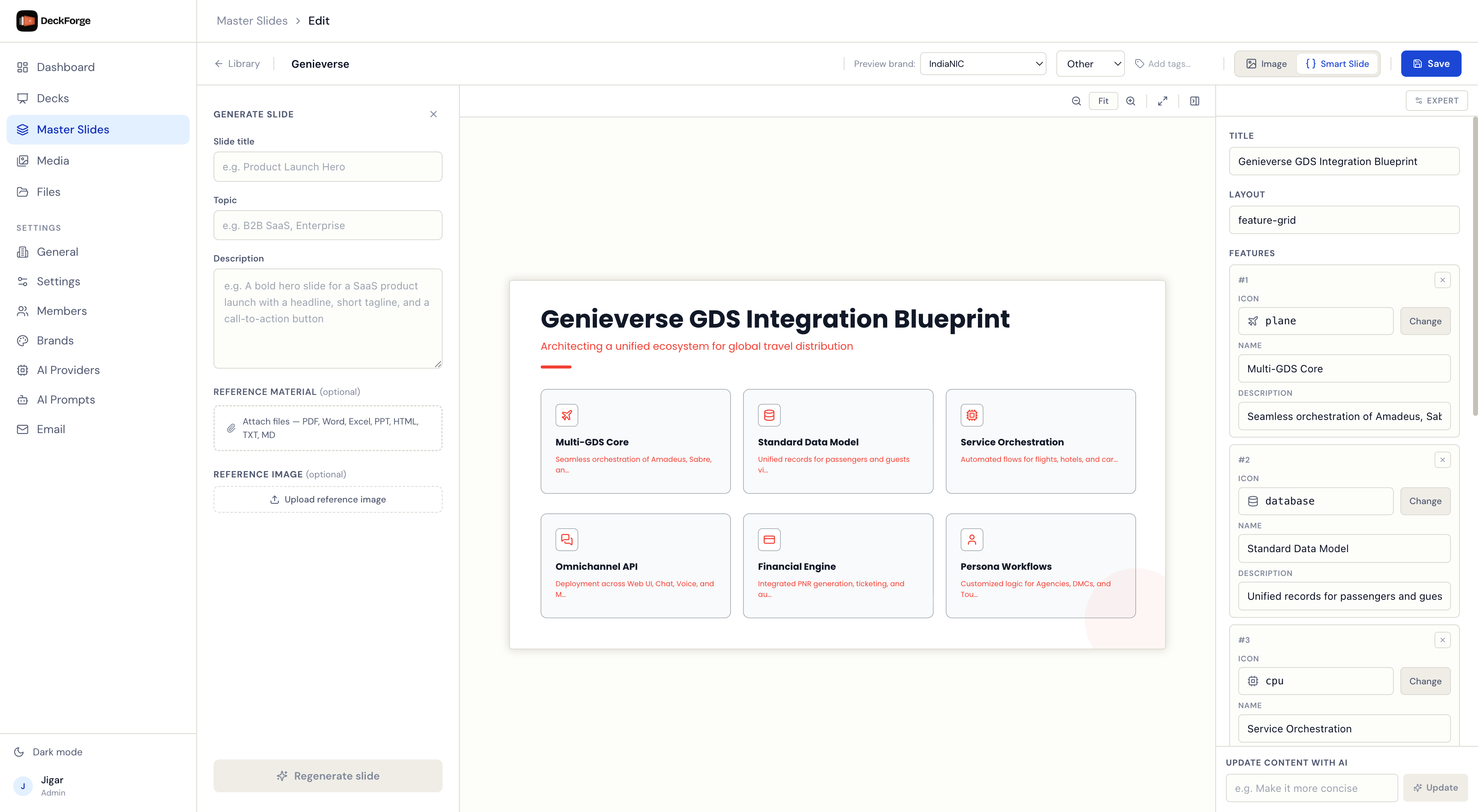Save the master slide
Screen dimensions: 1478x812
(1431, 64)
